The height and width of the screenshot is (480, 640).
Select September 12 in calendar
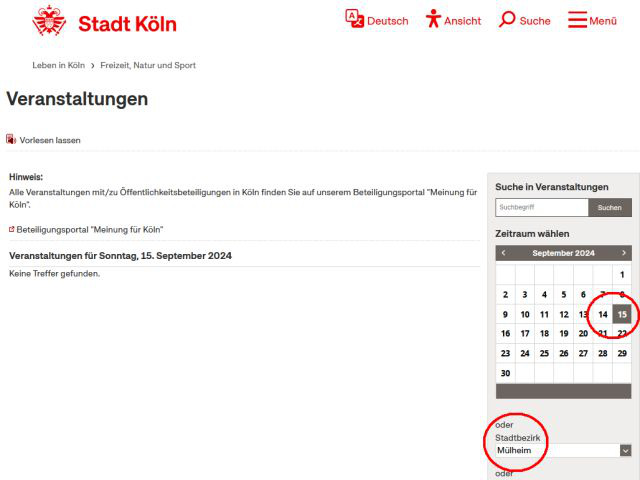[x=564, y=314]
